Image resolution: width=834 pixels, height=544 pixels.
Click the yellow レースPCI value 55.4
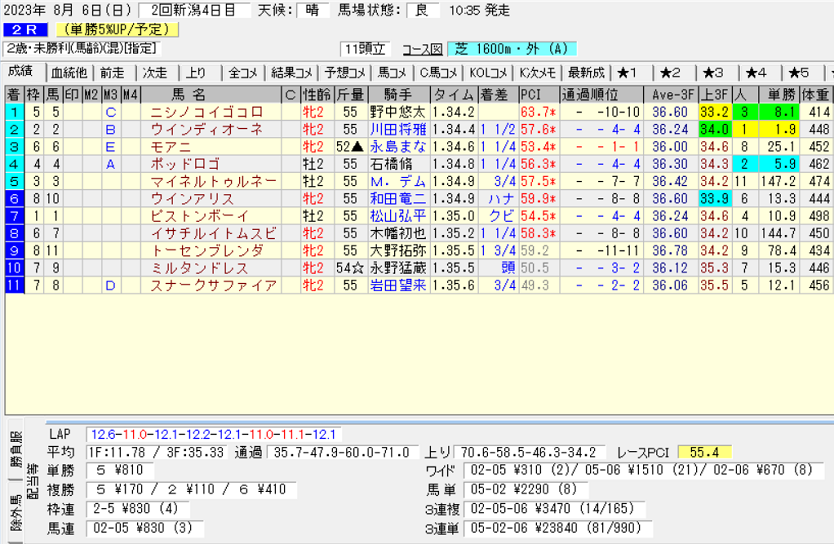coord(704,452)
